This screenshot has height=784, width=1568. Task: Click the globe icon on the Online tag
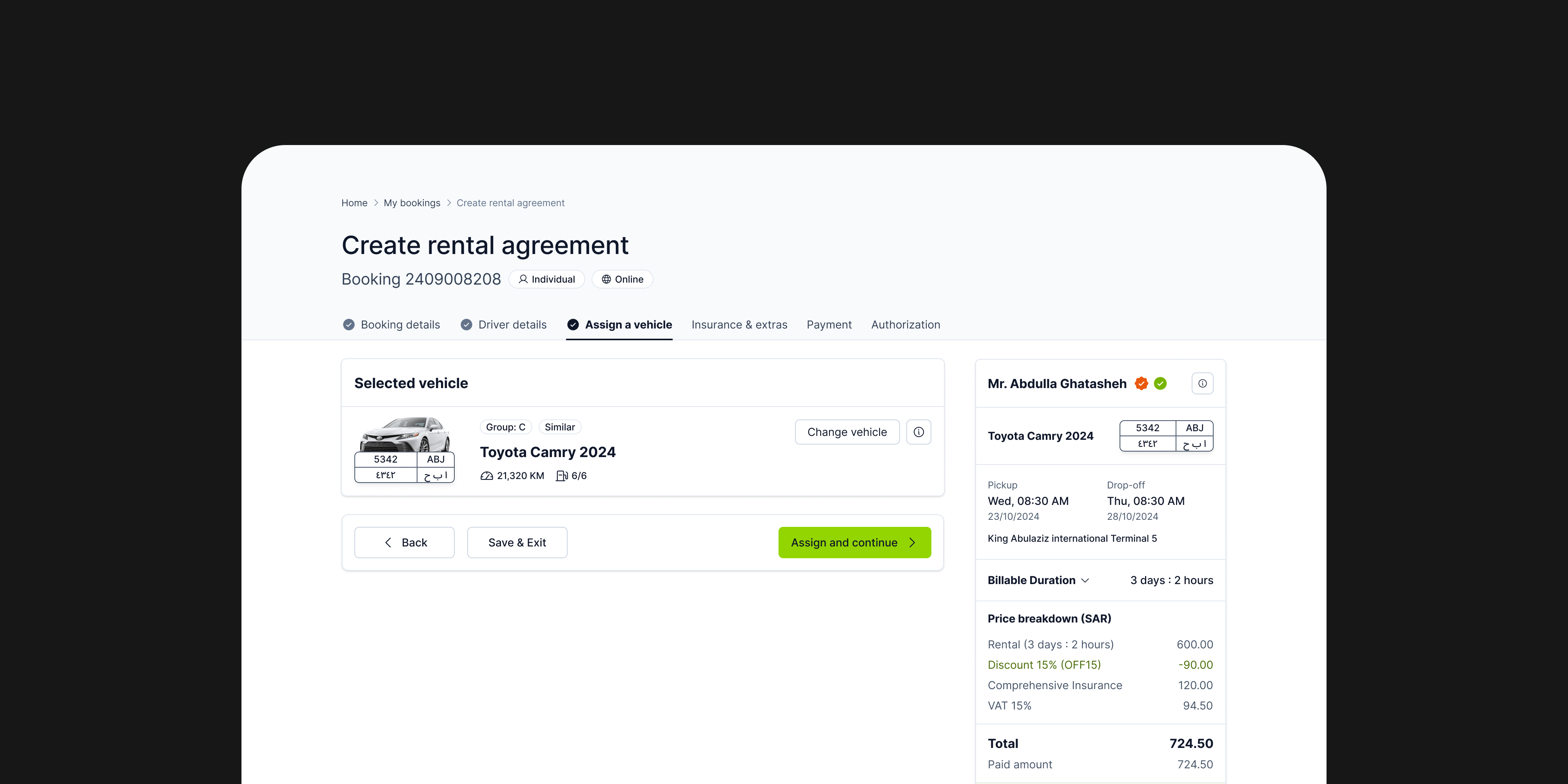point(606,279)
